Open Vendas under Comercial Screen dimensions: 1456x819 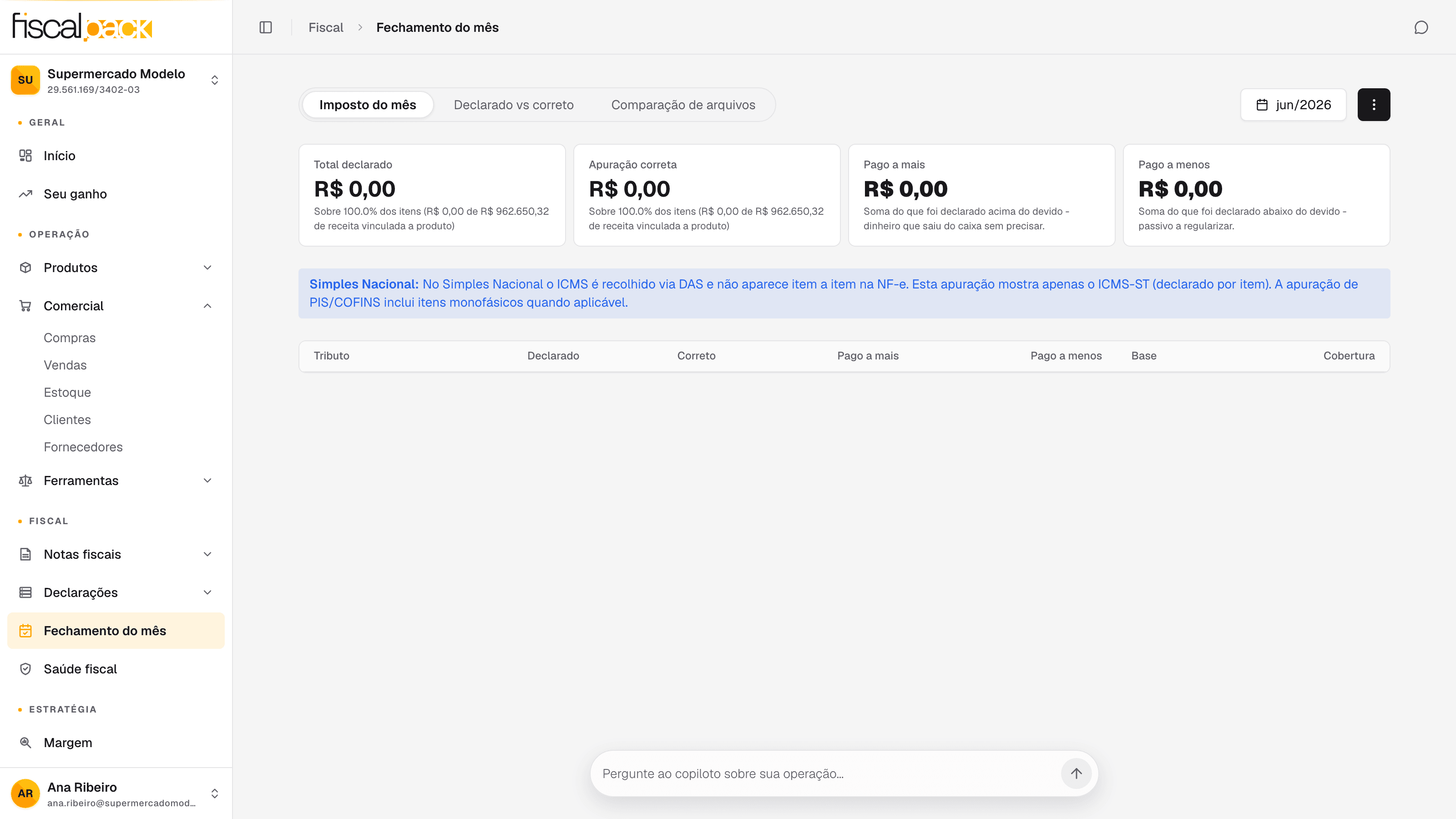click(65, 365)
